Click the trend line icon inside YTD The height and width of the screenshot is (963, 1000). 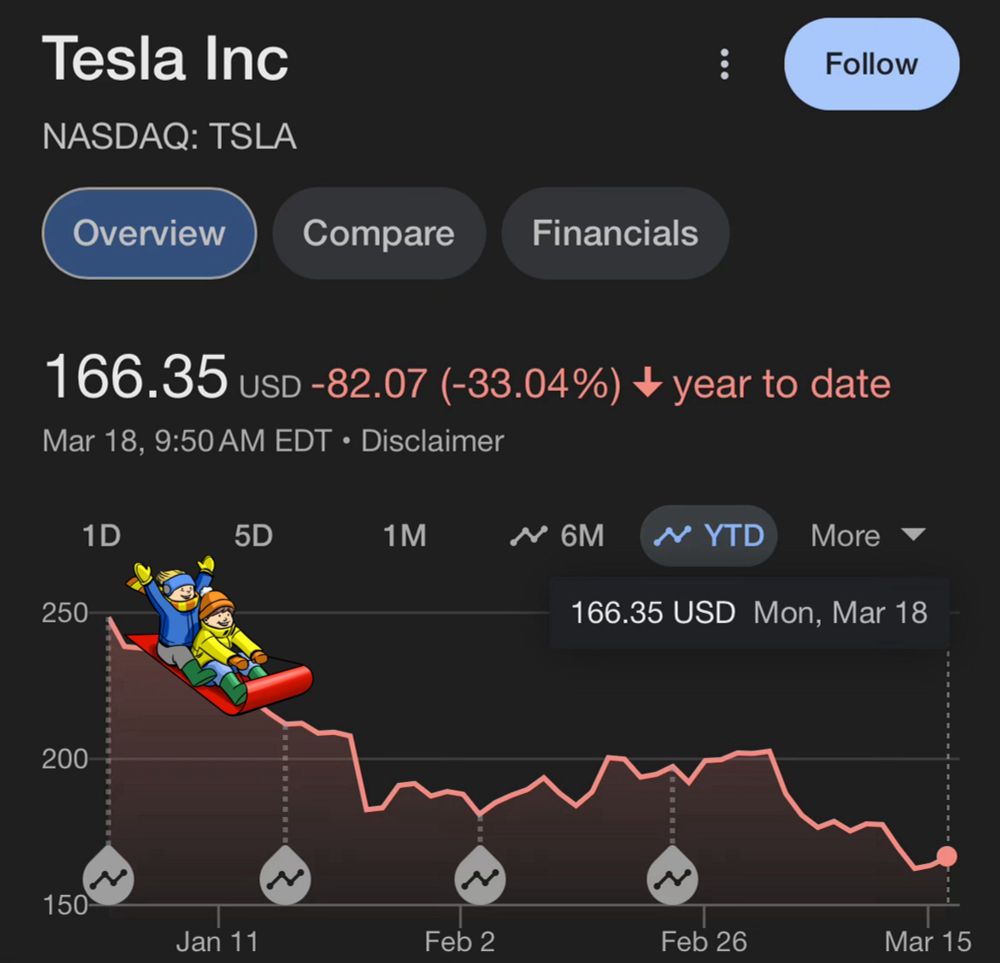click(x=672, y=536)
